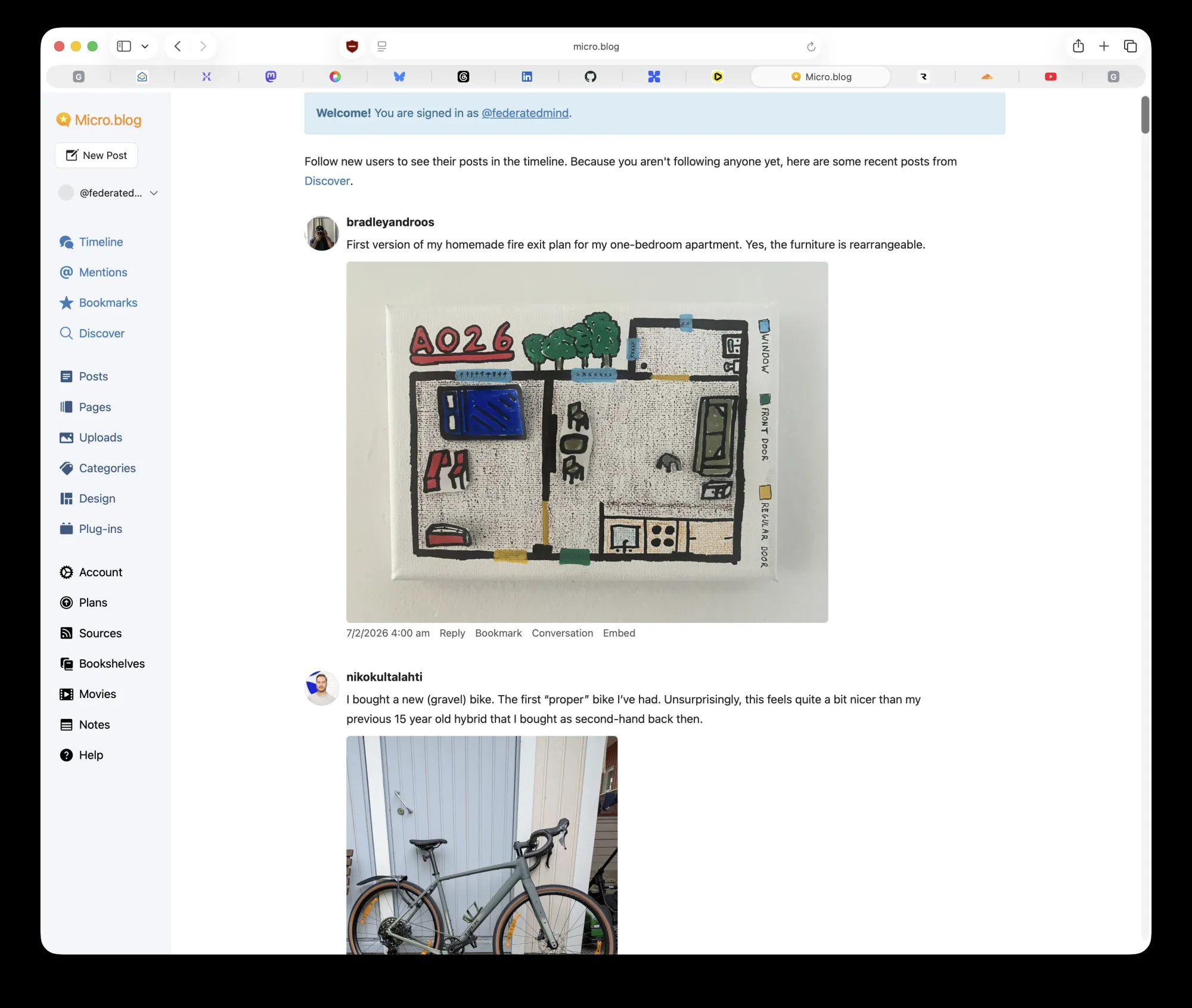
Task: Open the Help page
Action: coord(82,755)
